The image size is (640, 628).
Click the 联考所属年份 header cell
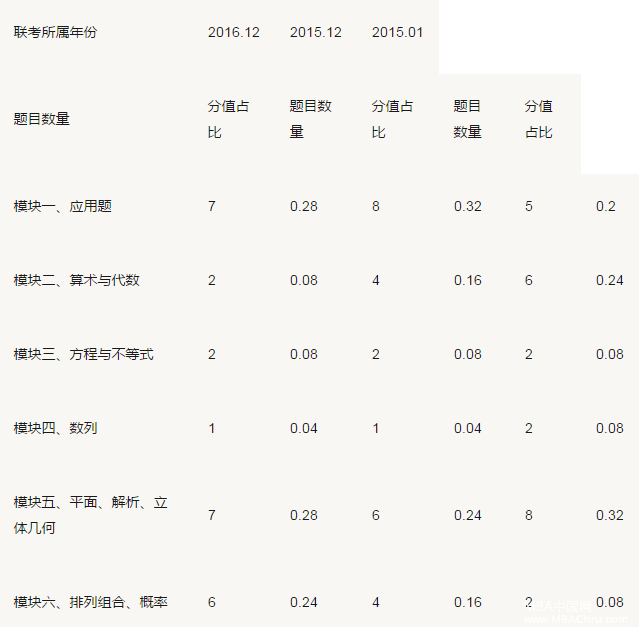pos(56,32)
